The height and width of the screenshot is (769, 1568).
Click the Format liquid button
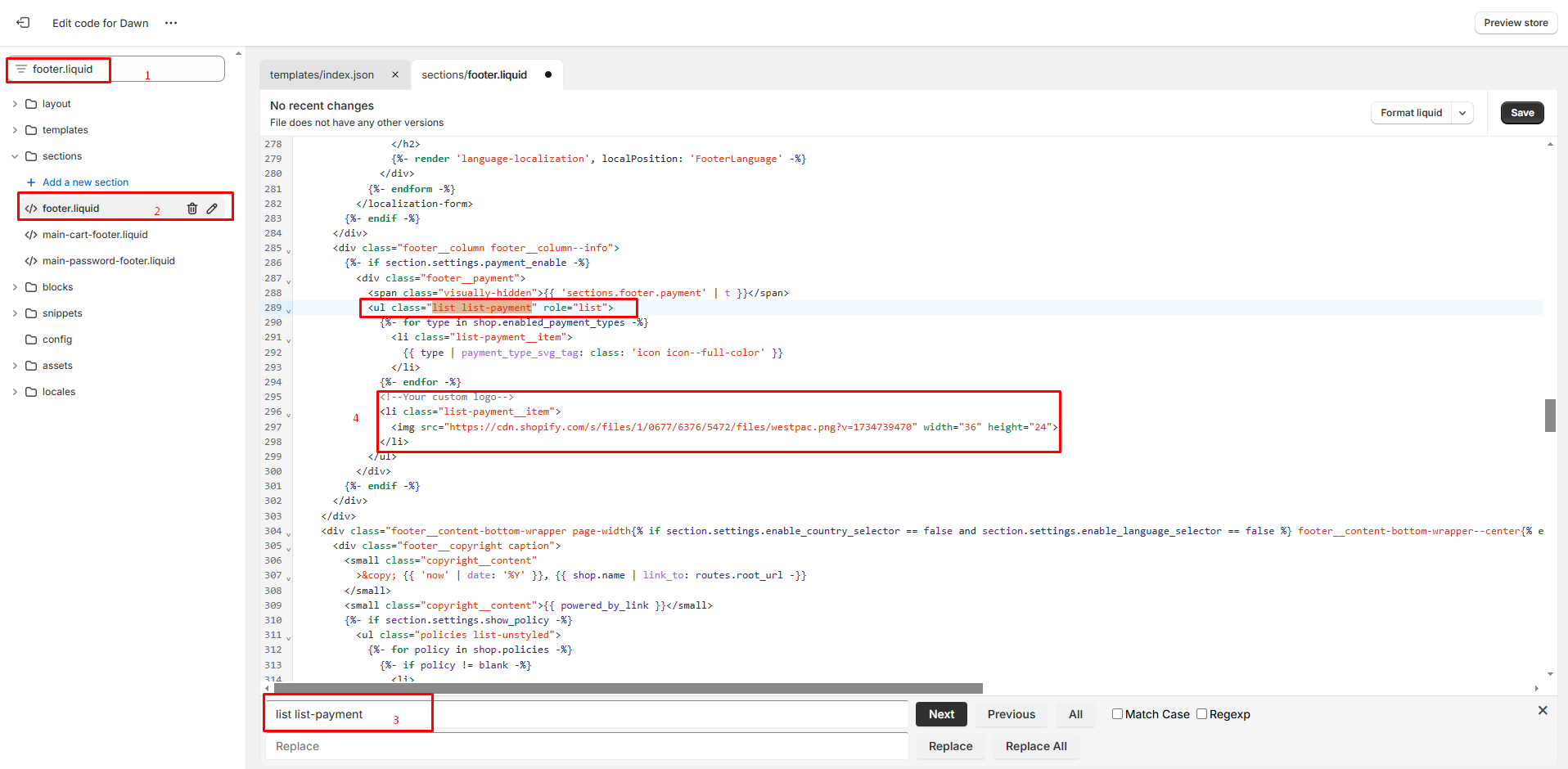(1412, 113)
